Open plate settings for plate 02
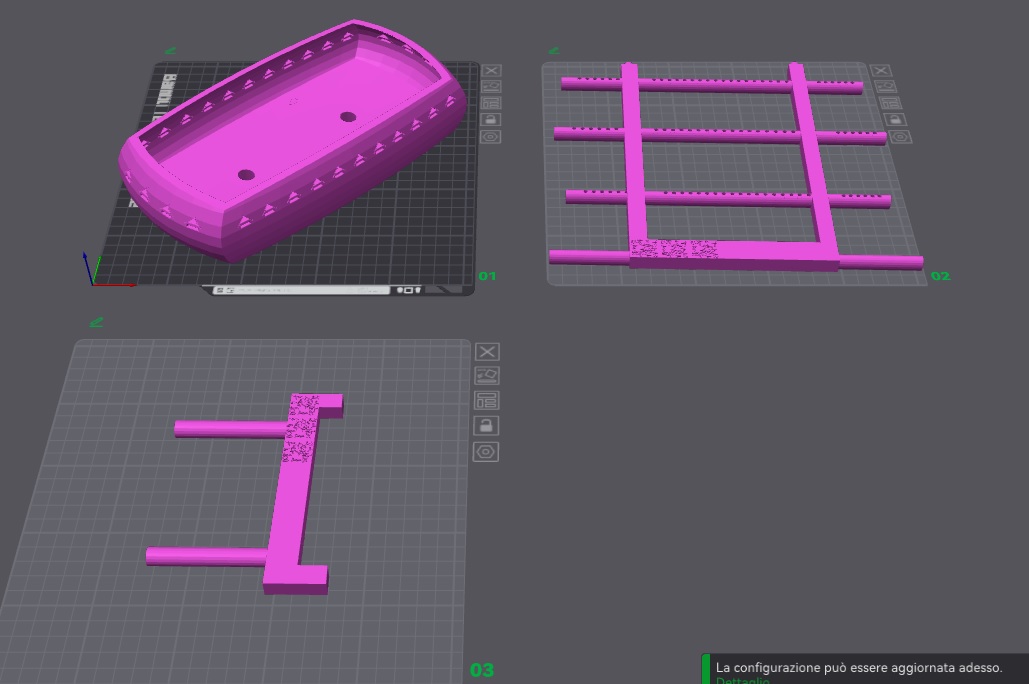Image resolution: width=1029 pixels, height=684 pixels. click(x=901, y=136)
